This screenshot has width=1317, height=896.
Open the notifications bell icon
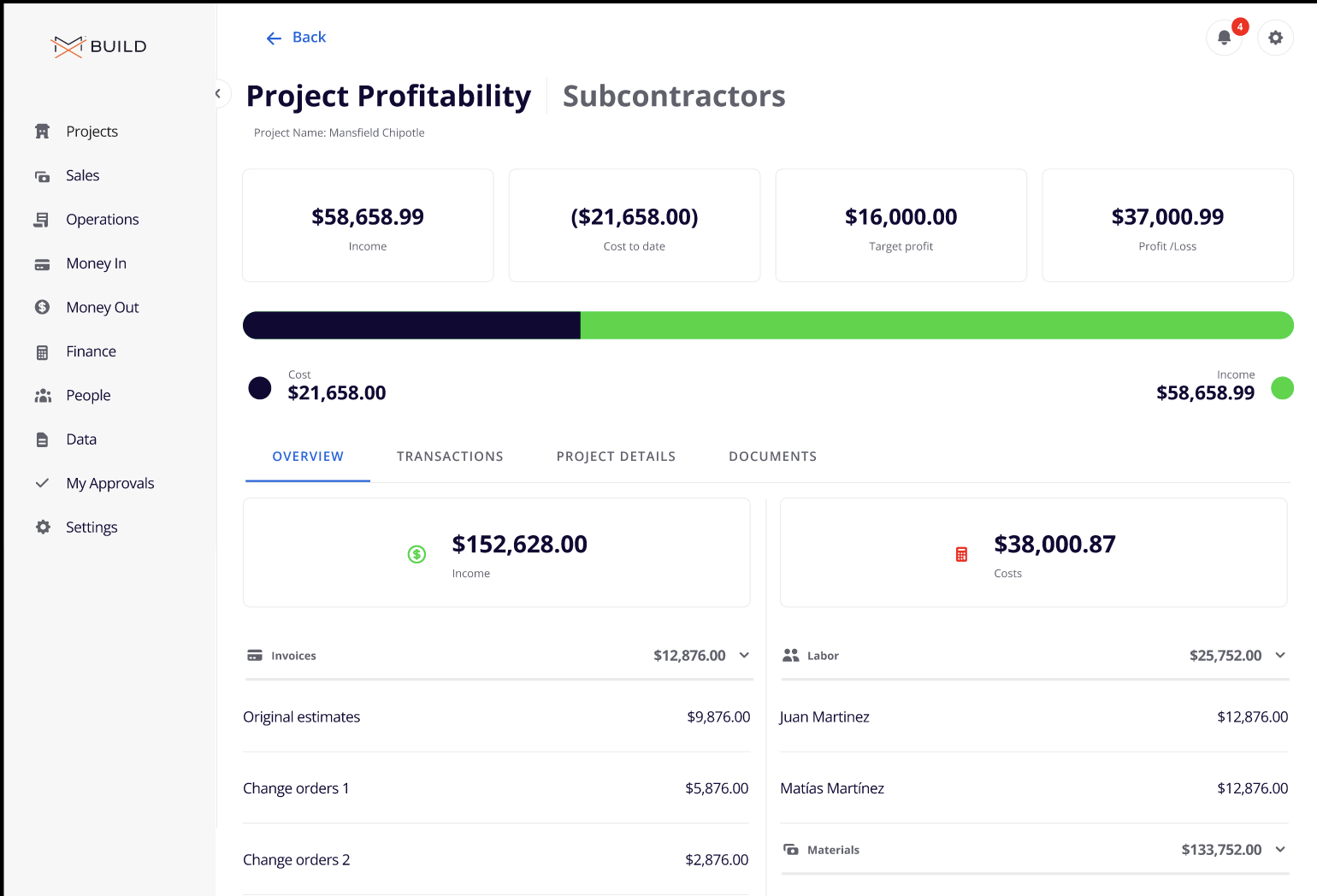pyautogui.click(x=1224, y=38)
